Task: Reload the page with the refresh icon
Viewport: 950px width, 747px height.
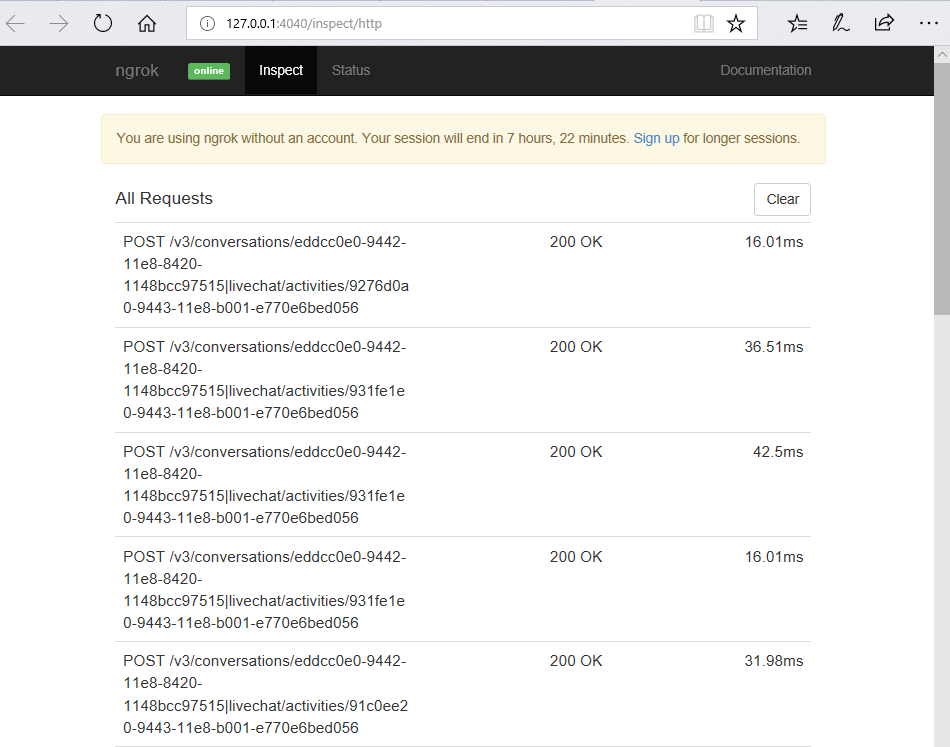Action: 102,24
